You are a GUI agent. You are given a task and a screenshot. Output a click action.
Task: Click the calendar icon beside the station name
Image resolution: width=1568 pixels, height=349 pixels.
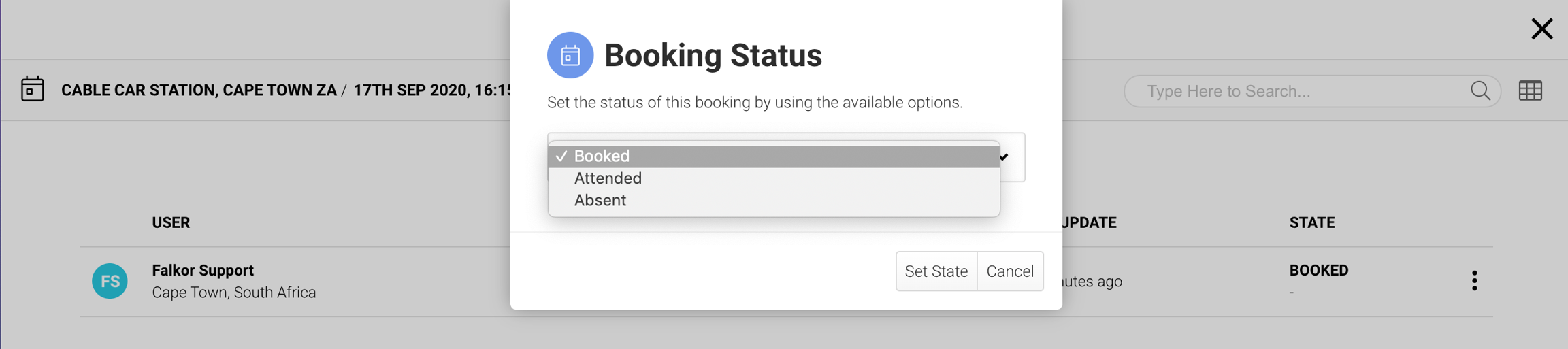pos(33,89)
